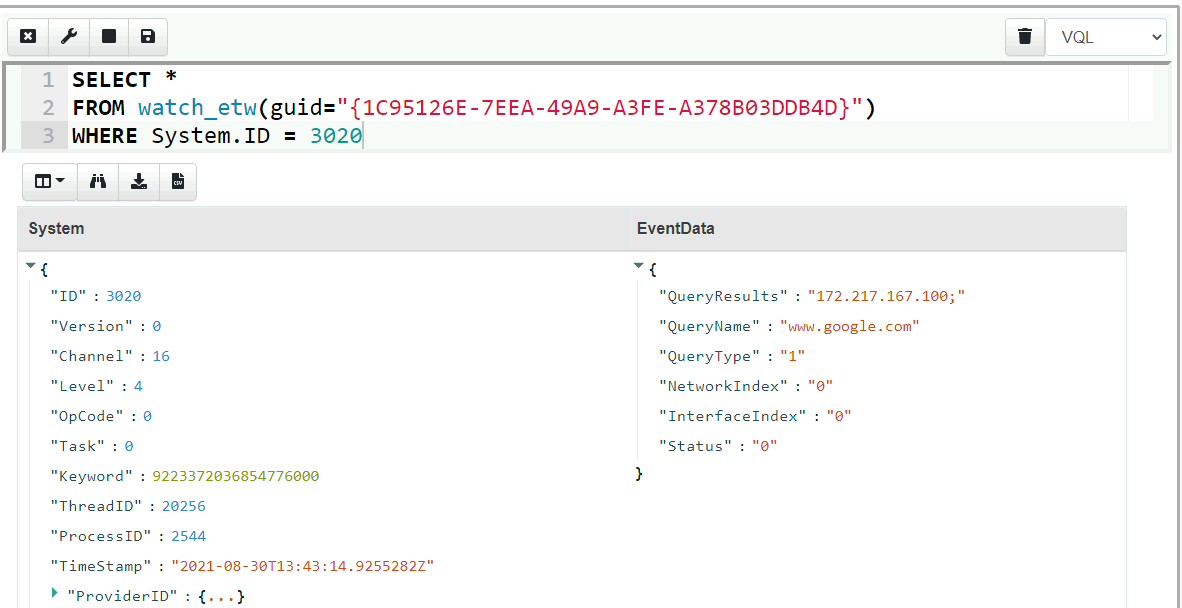This screenshot has height=608, width=1182.
Task: Download the query results with the arrow icon
Action: tap(139, 181)
